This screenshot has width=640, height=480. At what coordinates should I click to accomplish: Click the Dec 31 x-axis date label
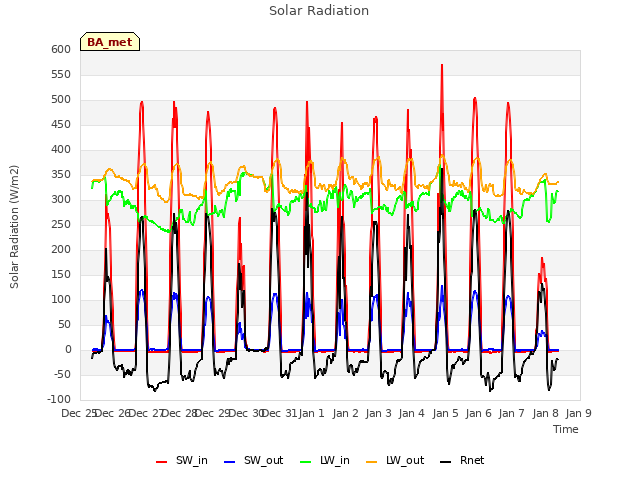click(x=279, y=413)
